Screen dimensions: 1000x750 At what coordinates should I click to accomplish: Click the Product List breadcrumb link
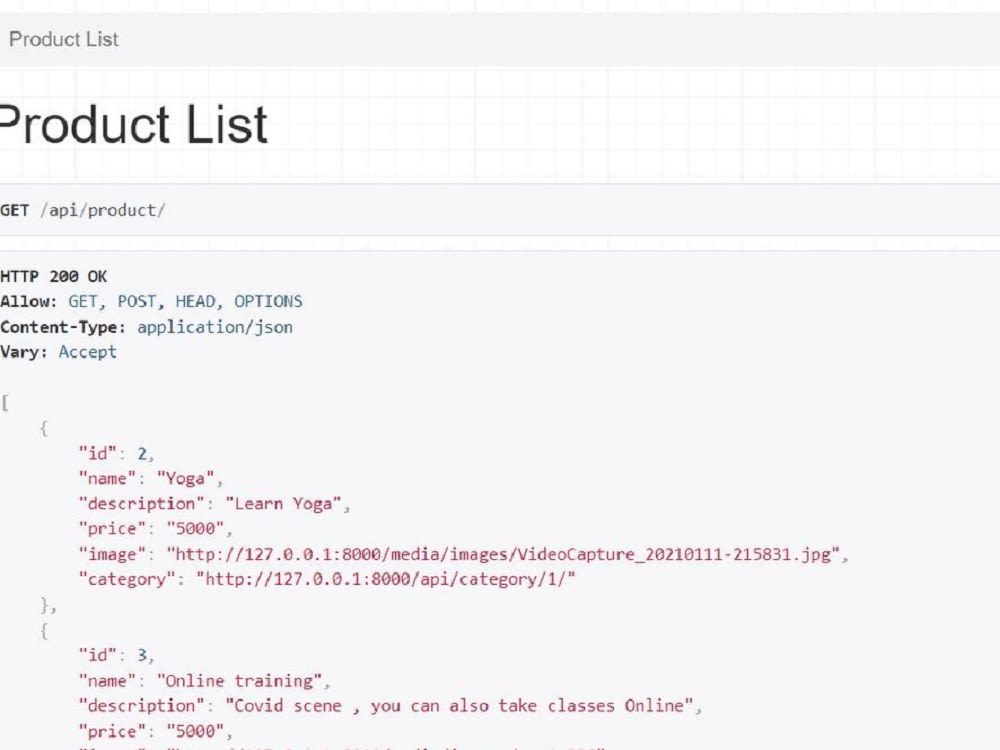pos(62,40)
